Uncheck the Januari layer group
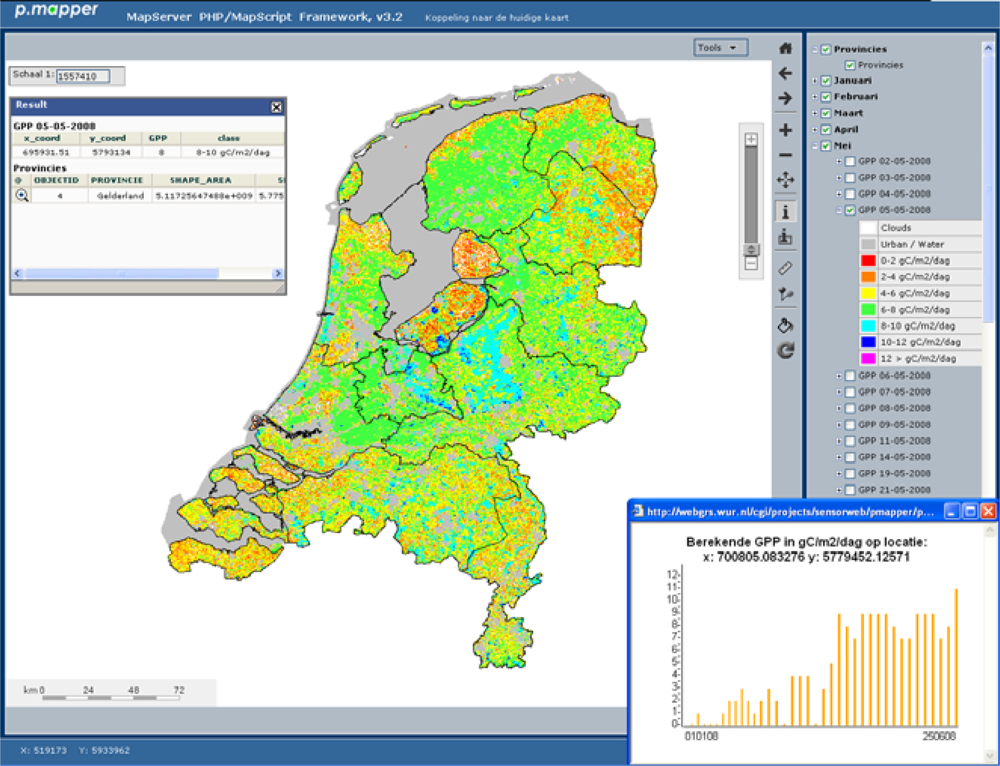This screenshot has width=1000, height=766. pyautogui.click(x=826, y=81)
